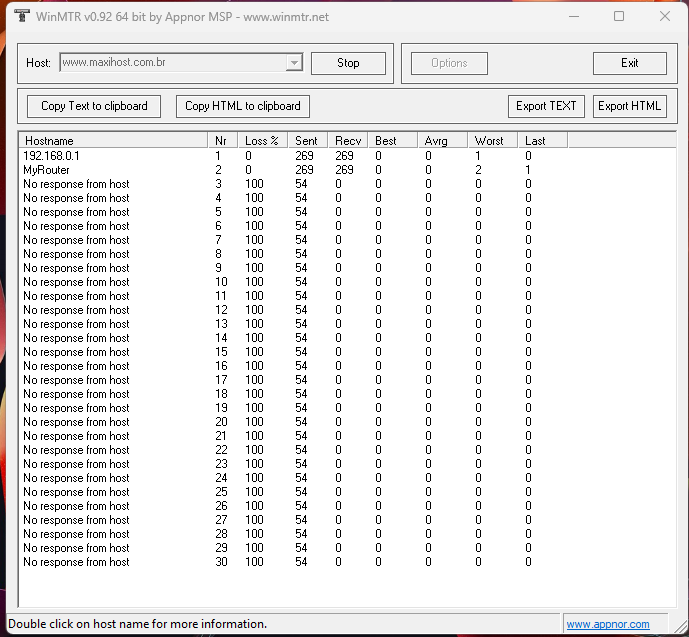This screenshot has height=637, width=689.
Task: Close the WinMTR window
Action: click(664, 17)
